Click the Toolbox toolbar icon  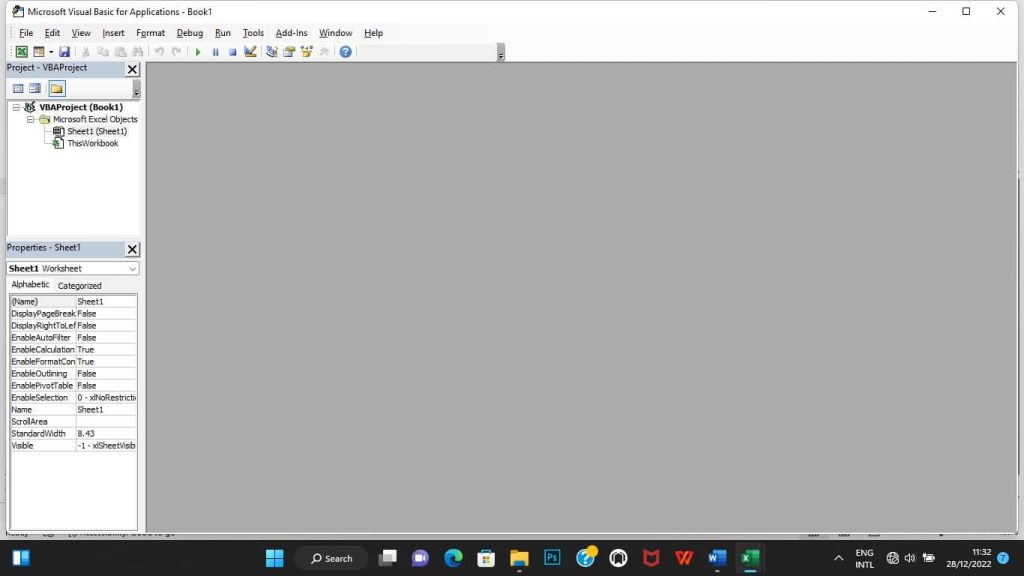tap(324, 52)
